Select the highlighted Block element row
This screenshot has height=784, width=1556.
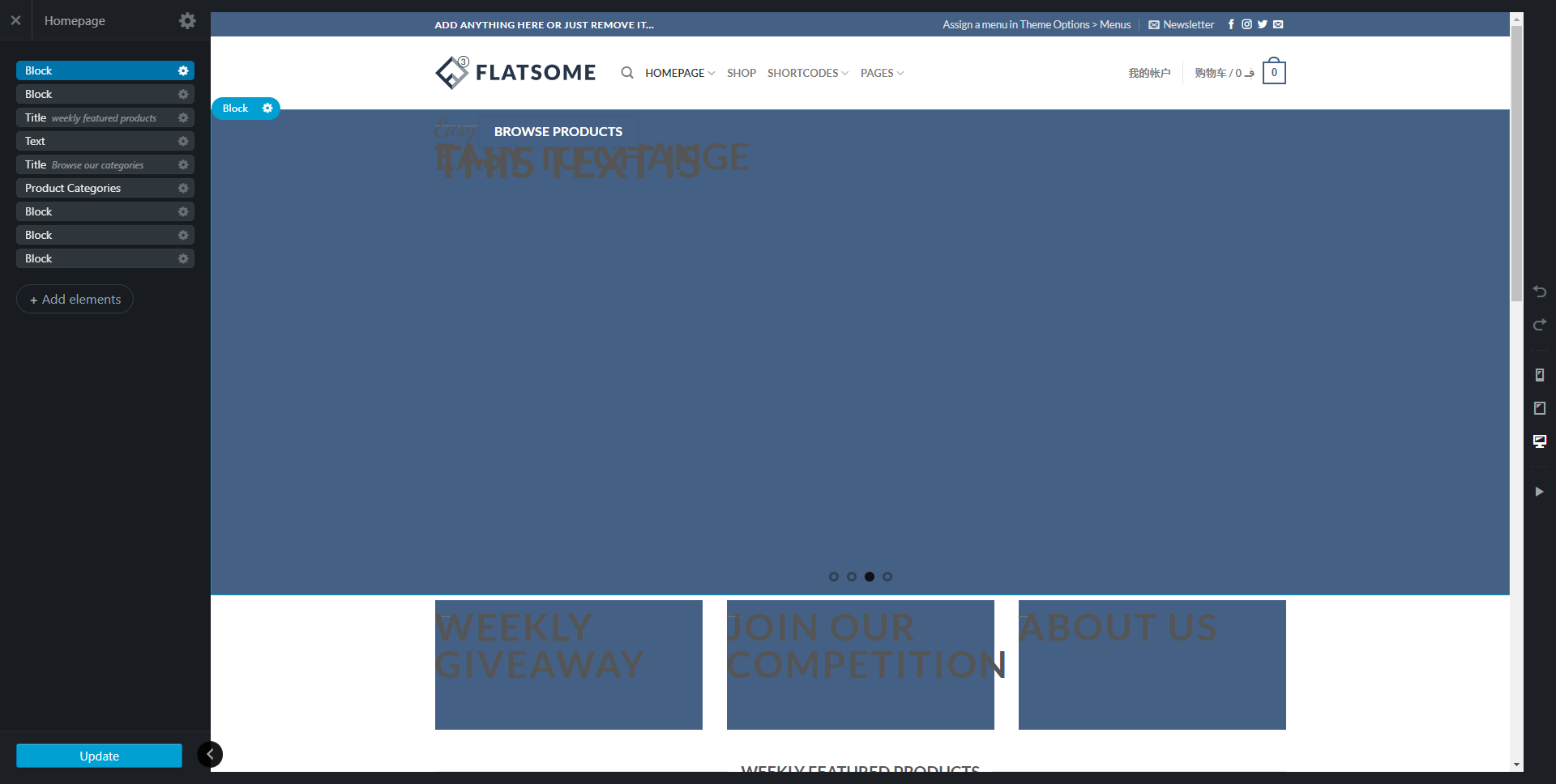tap(105, 71)
